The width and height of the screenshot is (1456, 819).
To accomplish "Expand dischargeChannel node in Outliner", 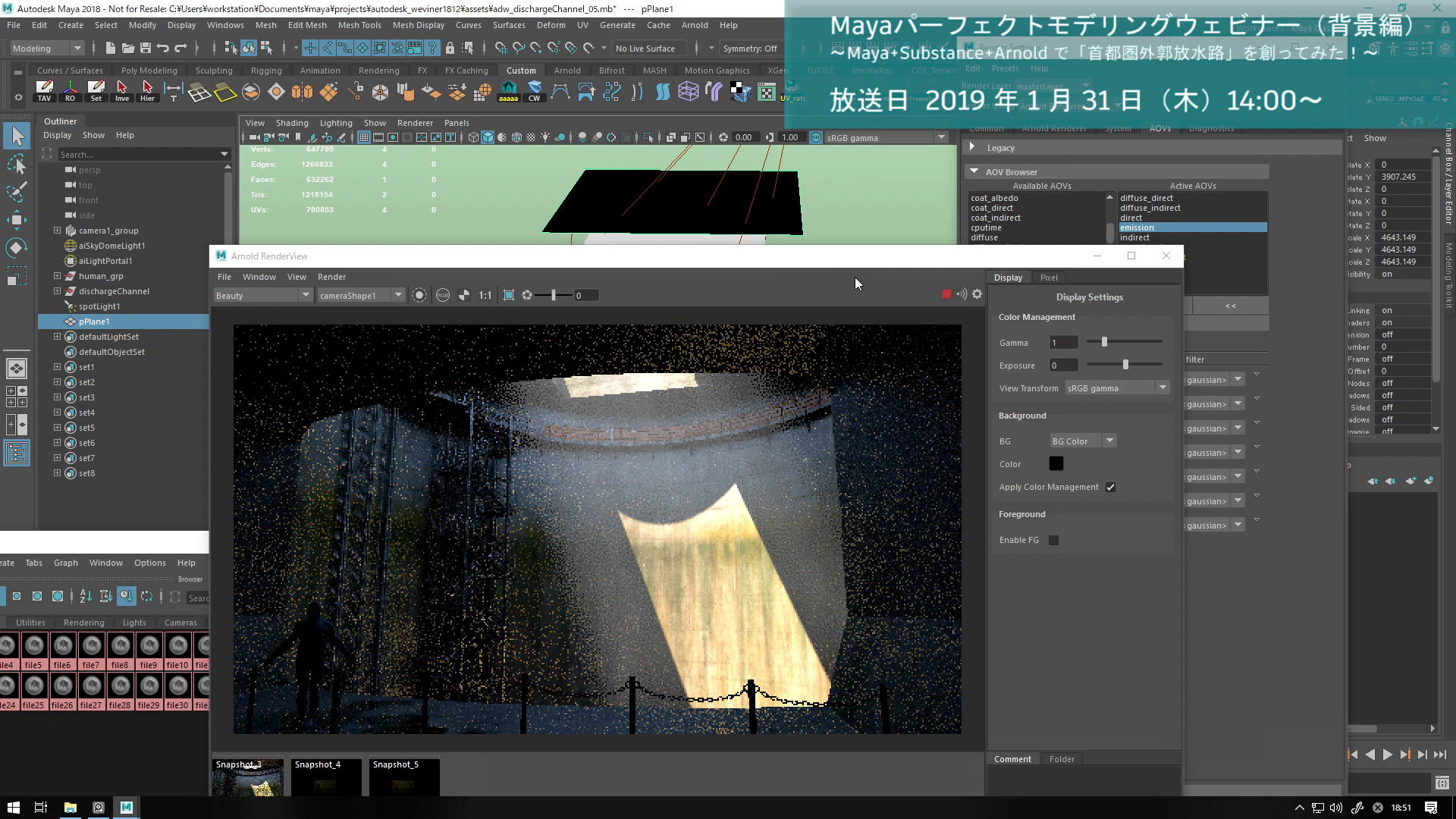I will coord(57,291).
